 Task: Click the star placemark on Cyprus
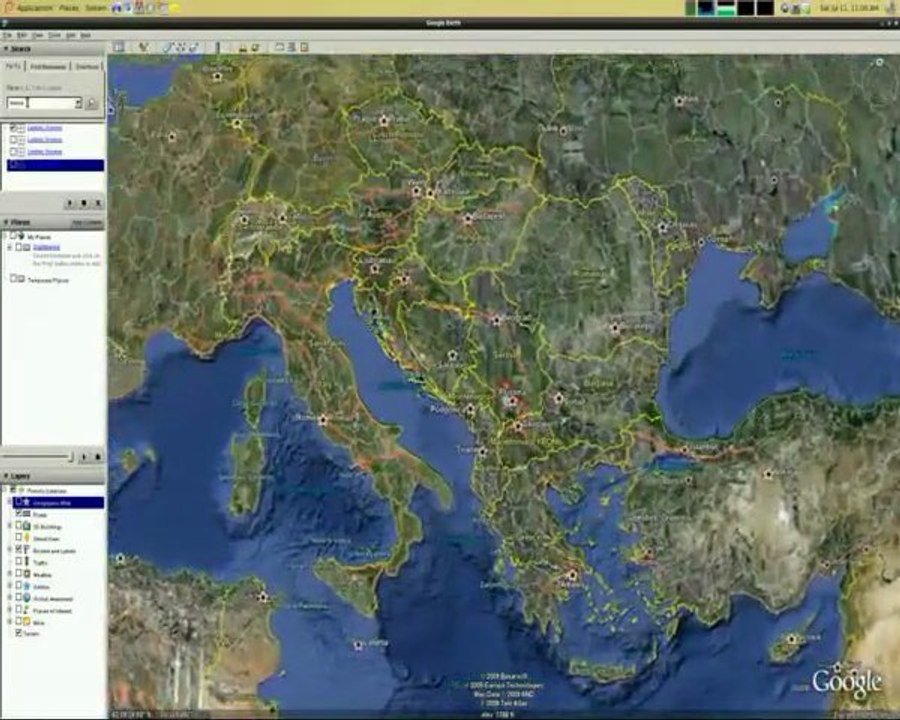click(792, 639)
